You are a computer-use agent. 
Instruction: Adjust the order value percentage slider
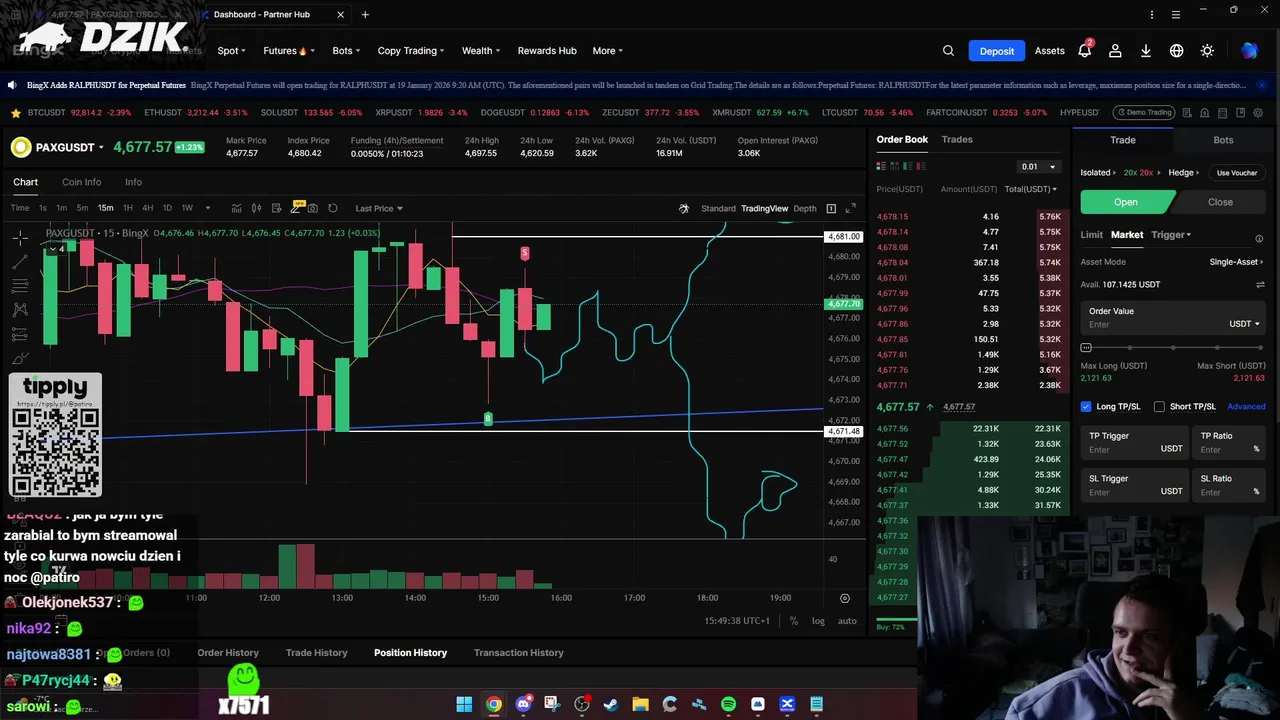point(1173,348)
